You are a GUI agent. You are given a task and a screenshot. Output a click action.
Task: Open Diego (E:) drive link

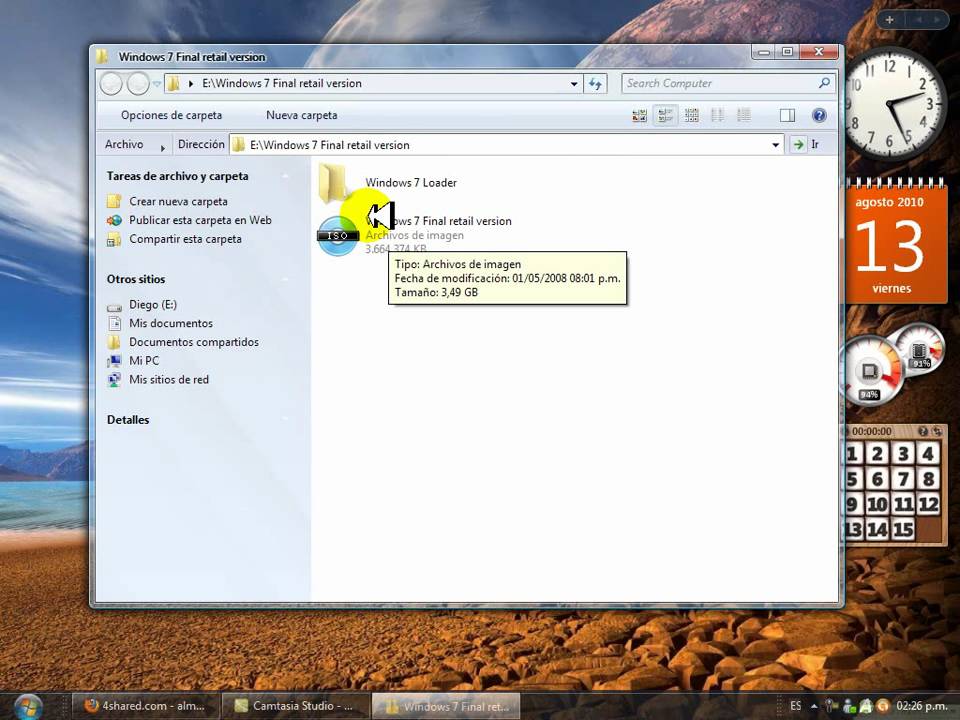[x=152, y=305]
